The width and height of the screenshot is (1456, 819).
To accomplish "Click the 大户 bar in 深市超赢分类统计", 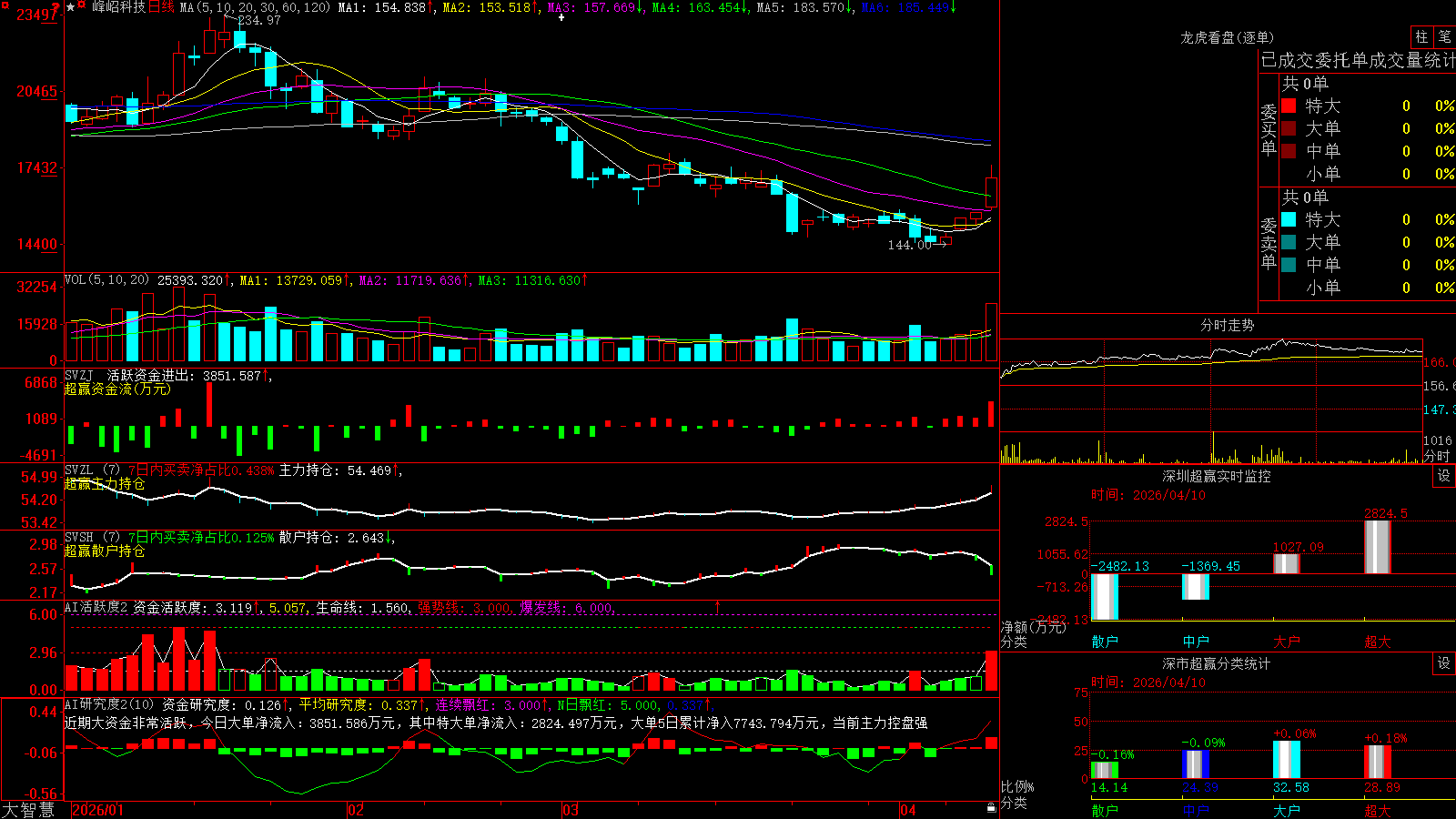I will coord(1287,760).
